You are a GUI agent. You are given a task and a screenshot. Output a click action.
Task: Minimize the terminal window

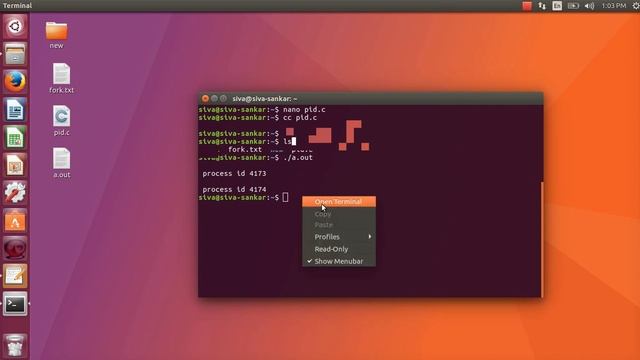pyautogui.click(x=214, y=99)
